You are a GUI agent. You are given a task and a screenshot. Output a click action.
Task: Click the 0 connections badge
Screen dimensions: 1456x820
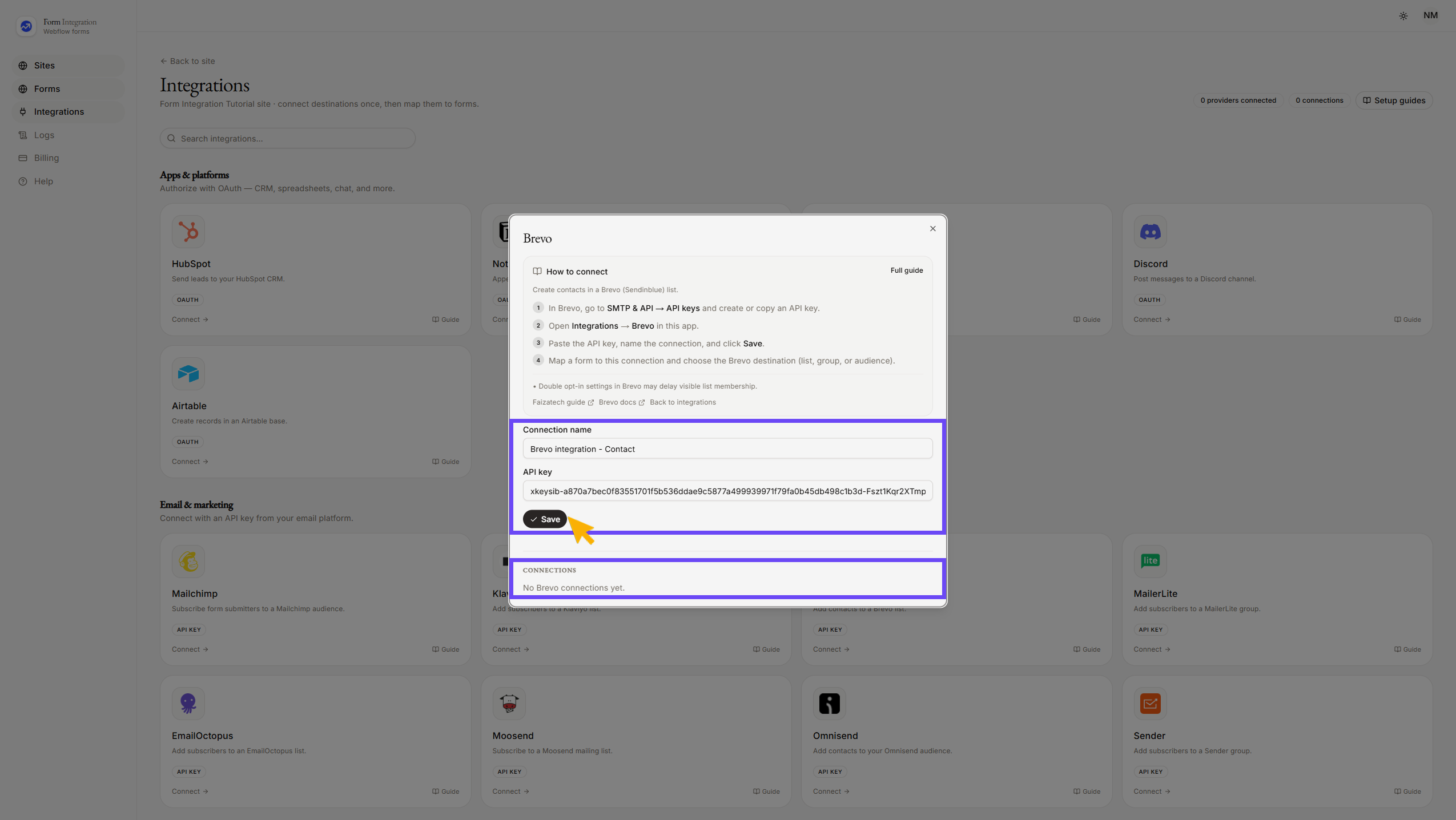click(x=1319, y=100)
